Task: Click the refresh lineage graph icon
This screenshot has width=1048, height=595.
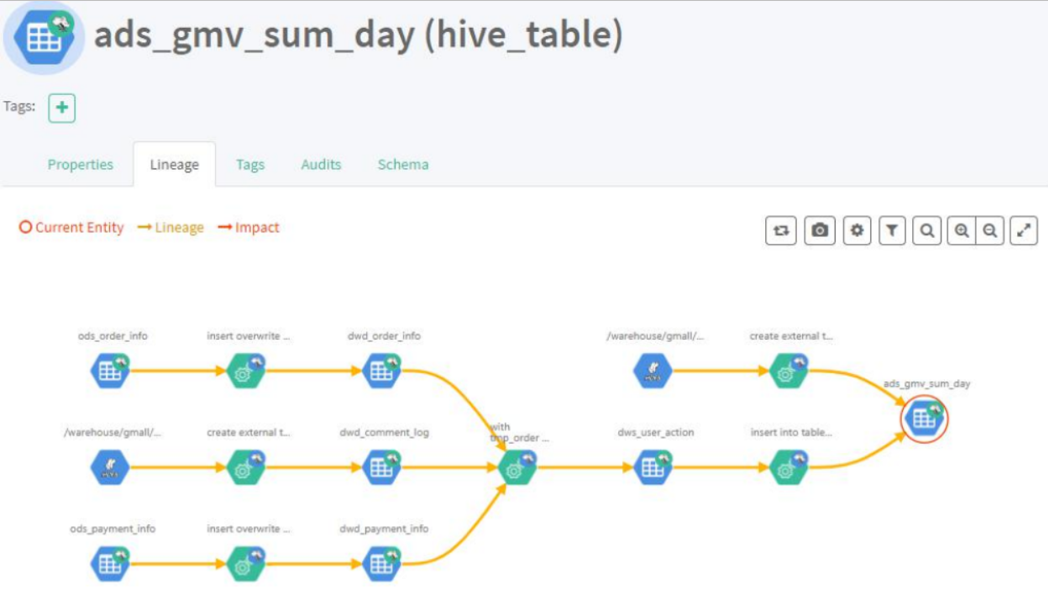Action: (781, 231)
